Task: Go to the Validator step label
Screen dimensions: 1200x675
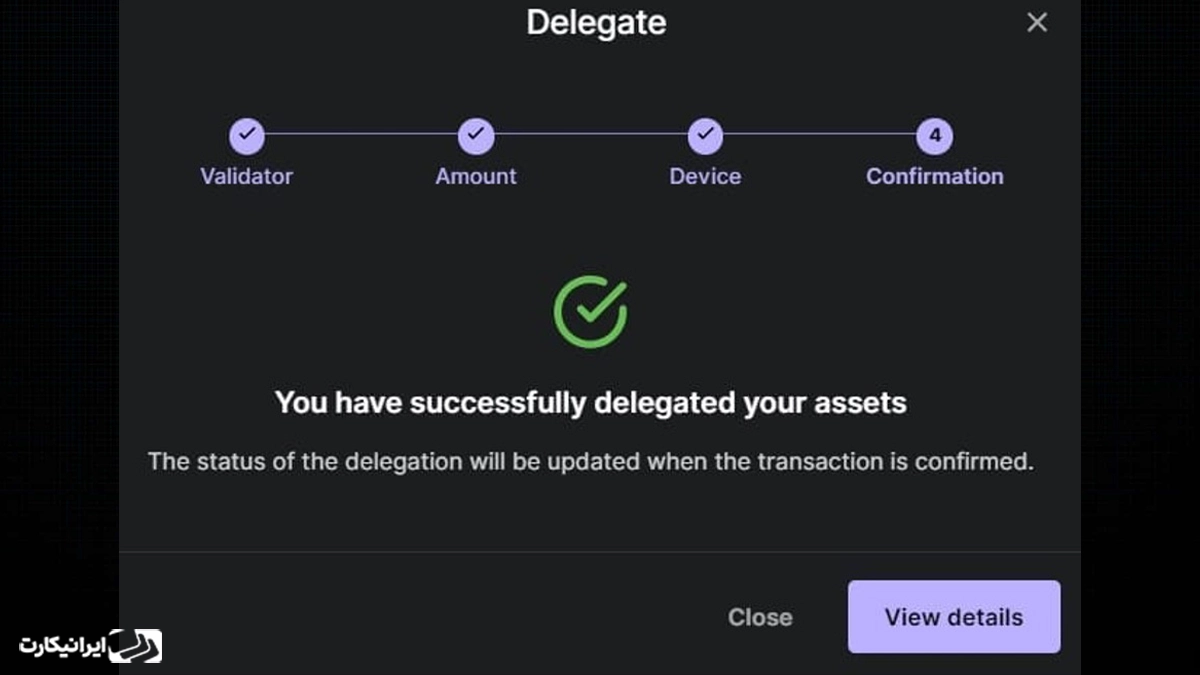Action: 247,176
